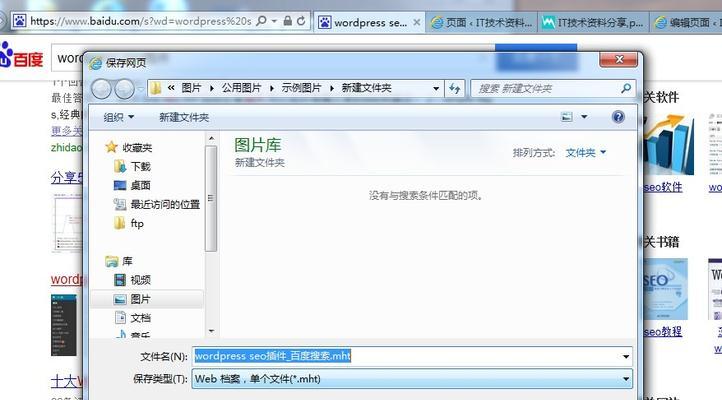The width and height of the screenshot is (722, 400).
Task: Click the dark screenshot thumbnail on Baidu results
Action: pos(64,325)
